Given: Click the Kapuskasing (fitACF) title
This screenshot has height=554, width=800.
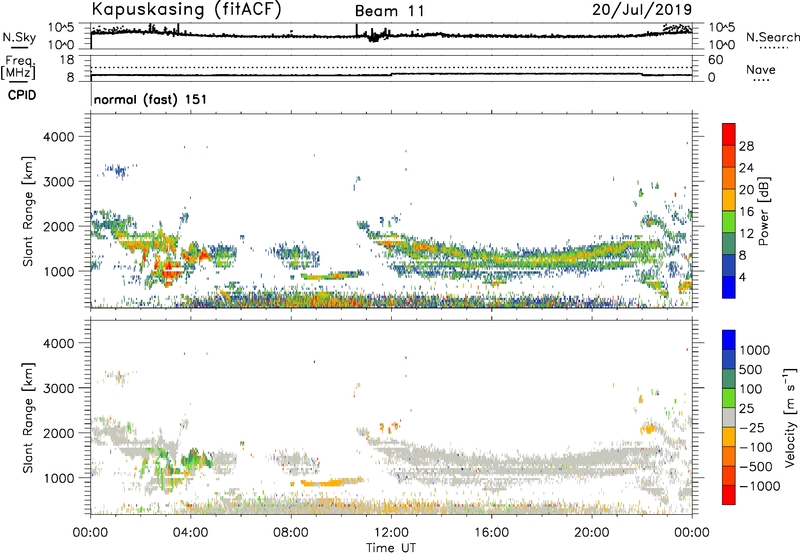Looking at the screenshot, I should click(x=186, y=10).
